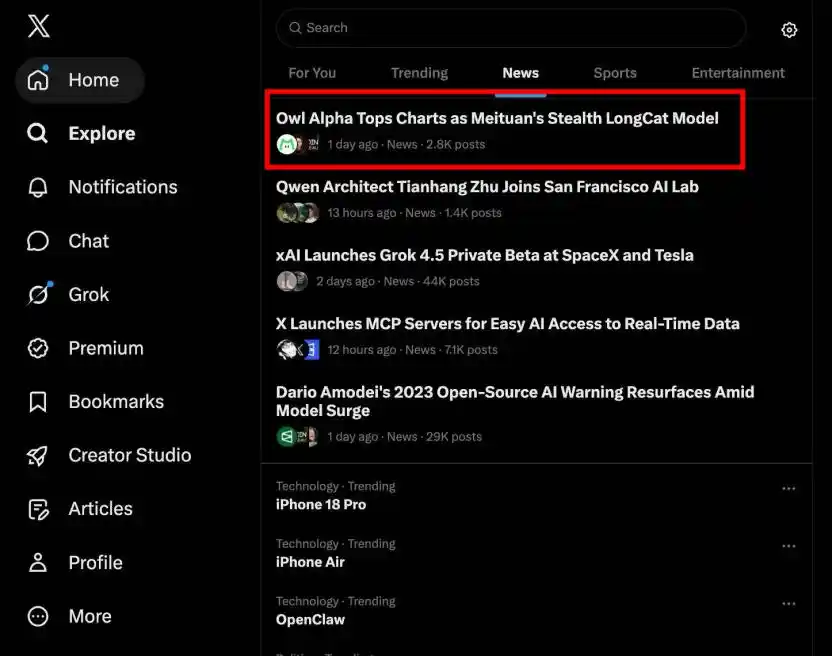Open options menu for OpenClaw trend
The width and height of the screenshot is (832, 656).
tap(788, 604)
